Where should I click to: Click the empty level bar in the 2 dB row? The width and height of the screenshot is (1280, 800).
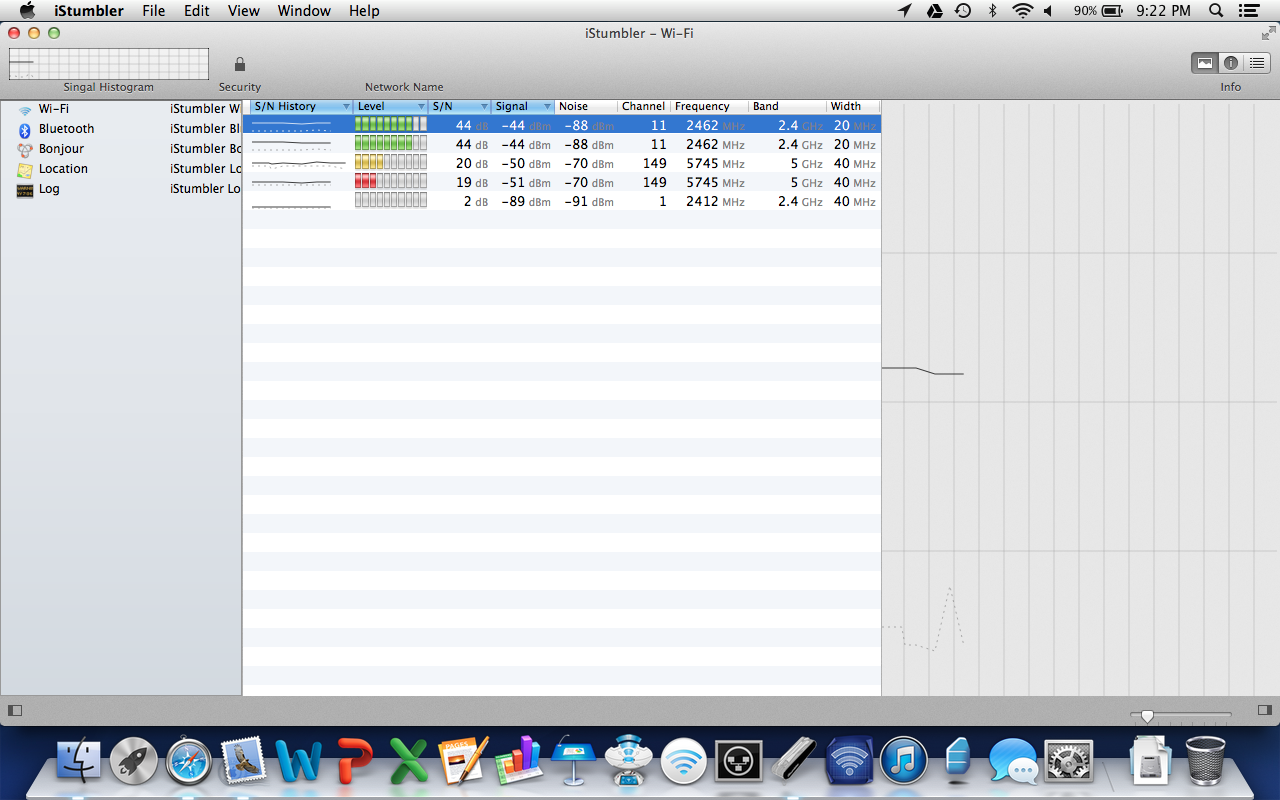coord(391,201)
